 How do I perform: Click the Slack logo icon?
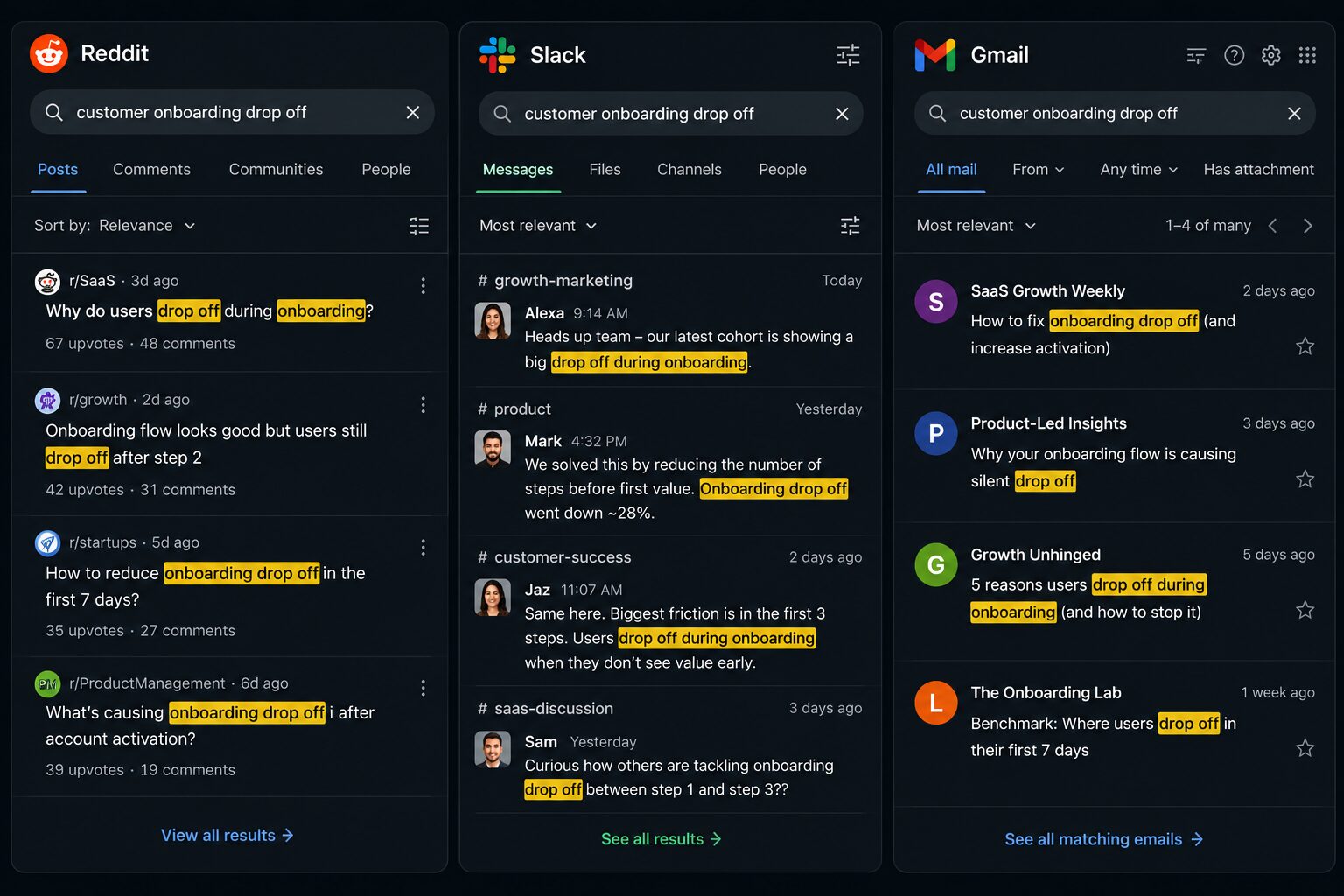tap(498, 54)
